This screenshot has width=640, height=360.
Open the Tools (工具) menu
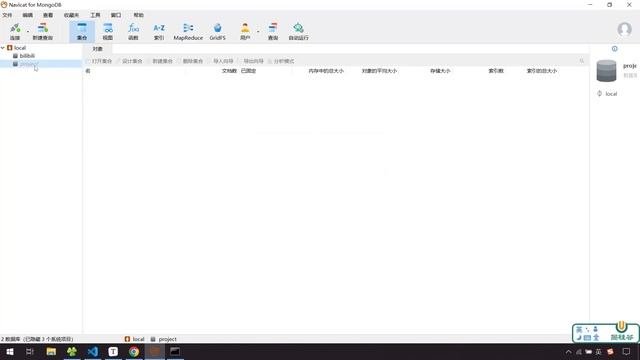95,15
